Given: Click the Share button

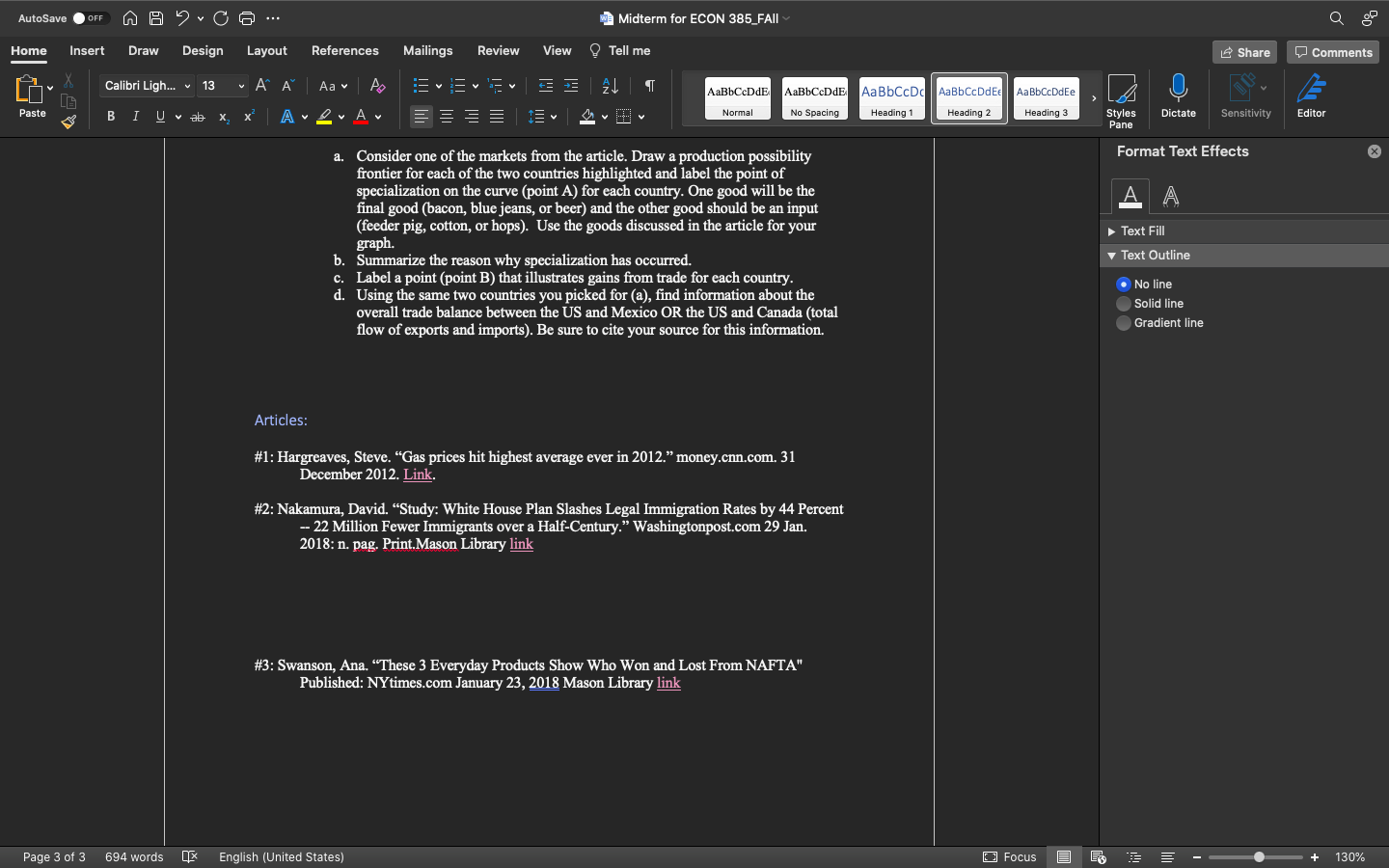Looking at the screenshot, I should [x=1244, y=52].
